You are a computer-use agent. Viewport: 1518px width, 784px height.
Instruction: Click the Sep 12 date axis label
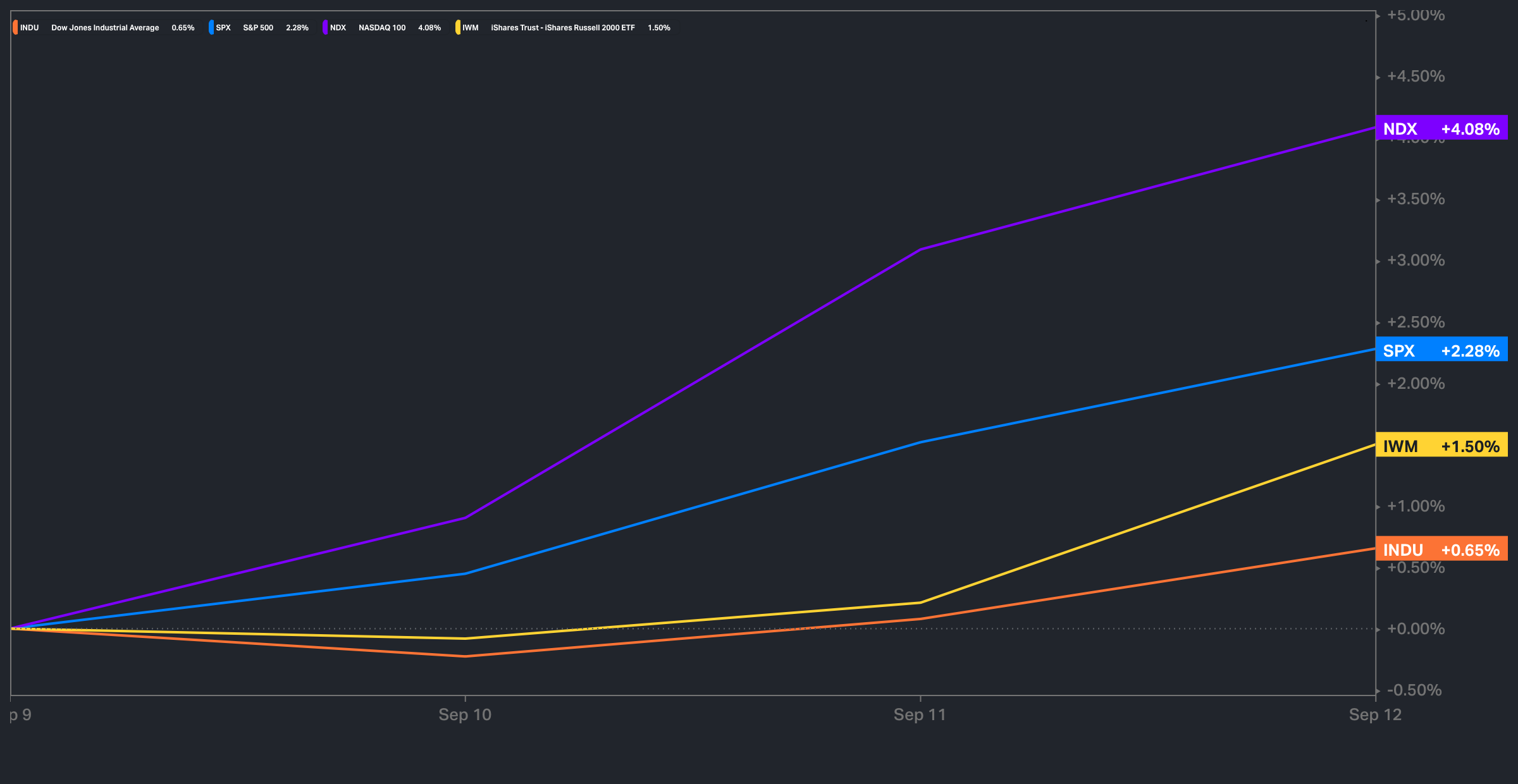tap(1375, 715)
